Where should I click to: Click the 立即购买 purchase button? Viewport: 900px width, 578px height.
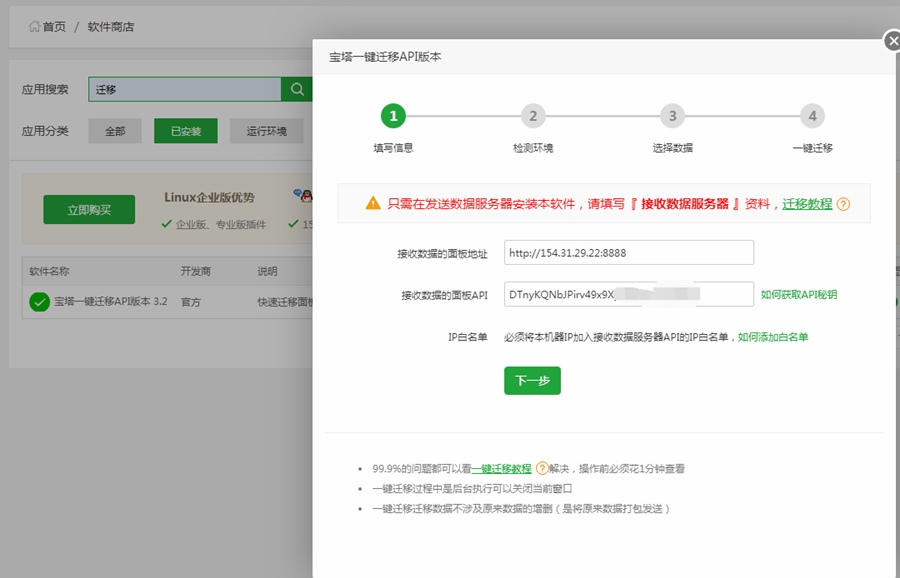pyautogui.click(x=90, y=209)
